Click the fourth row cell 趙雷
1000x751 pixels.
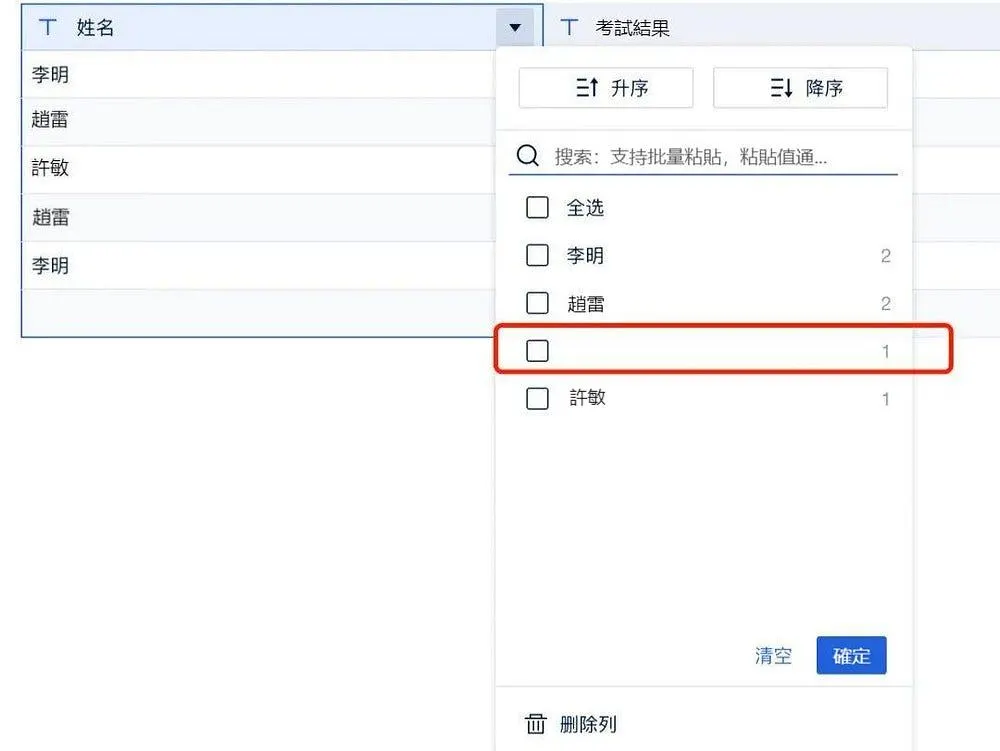[x=258, y=217]
